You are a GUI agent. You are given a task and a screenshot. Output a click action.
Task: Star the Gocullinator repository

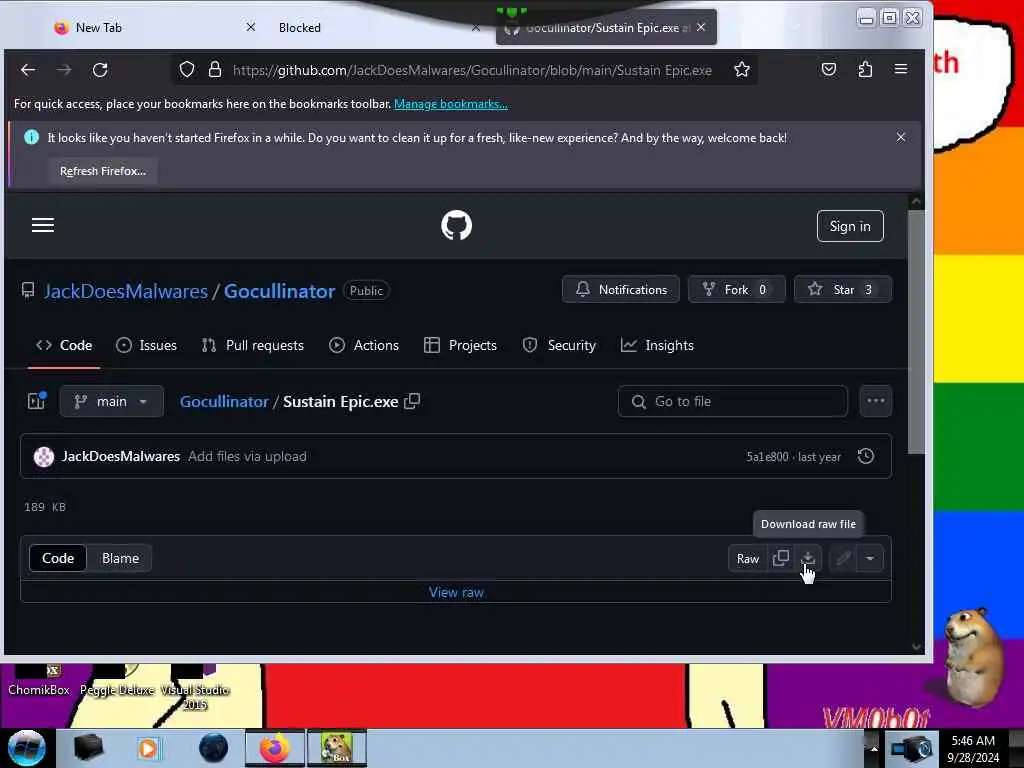[x=842, y=289]
